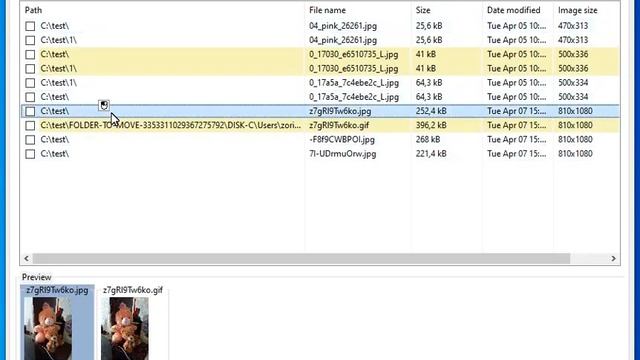Click the 396,2 kB size cell
The width and height of the screenshot is (640, 360).
pyautogui.click(x=431, y=125)
